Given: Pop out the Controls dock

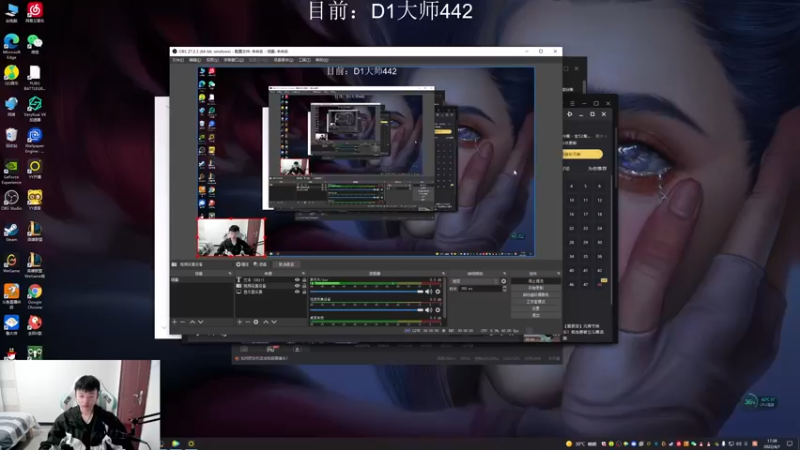Looking at the screenshot, I should 558,273.
